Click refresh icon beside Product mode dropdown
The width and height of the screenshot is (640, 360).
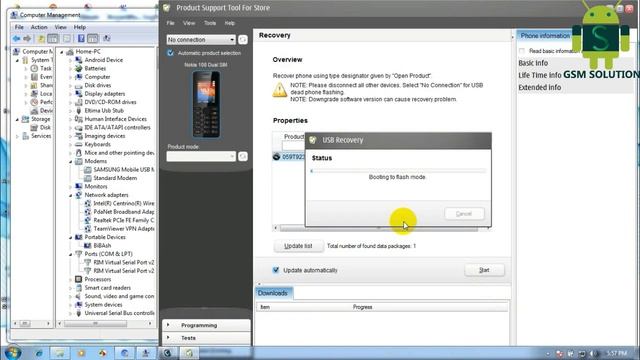click(x=243, y=156)
